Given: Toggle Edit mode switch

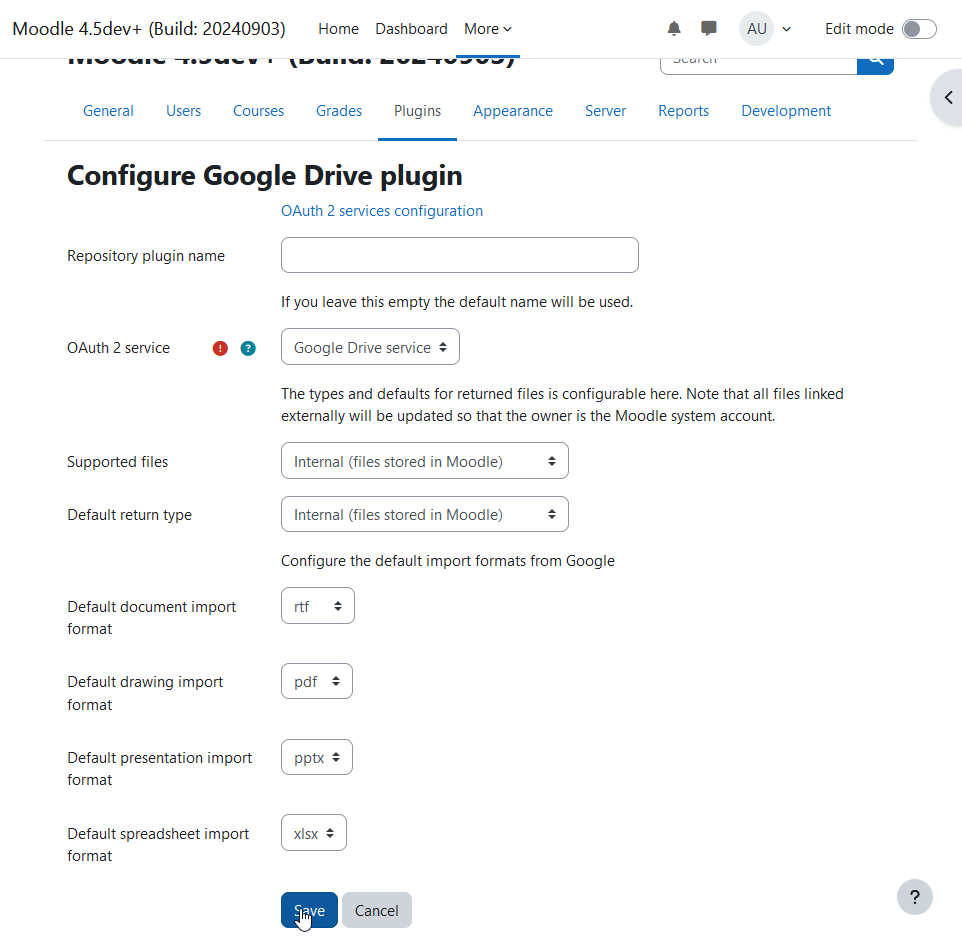Looking at the screenshot, I should (x=919, y=29).
